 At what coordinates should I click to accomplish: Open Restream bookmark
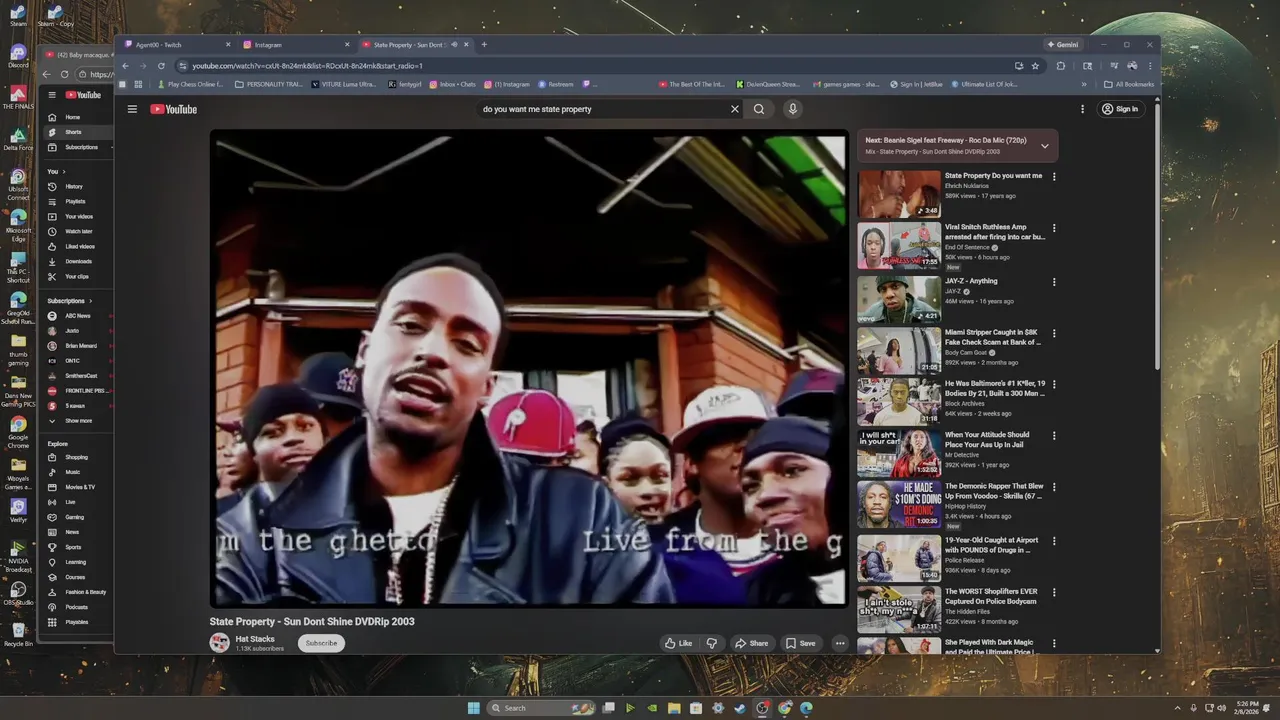coord(556,84)
